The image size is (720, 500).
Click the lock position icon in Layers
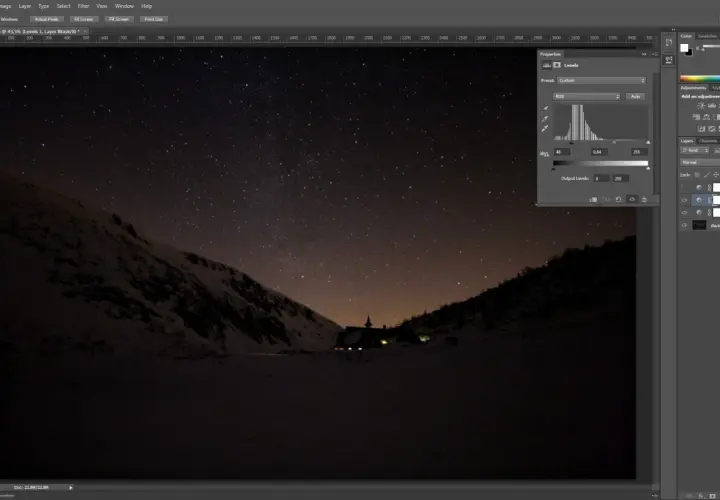pyautogui.click(x=715, y=175)
